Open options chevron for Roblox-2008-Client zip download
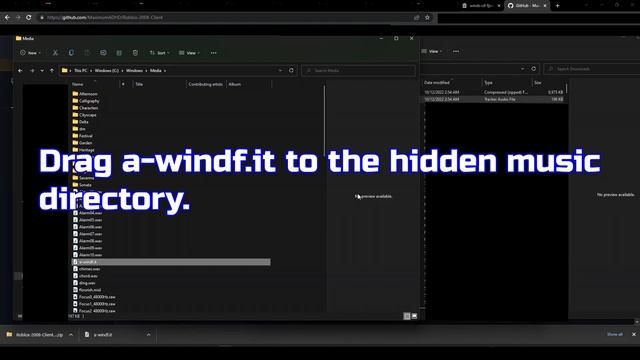 point(71,335)
